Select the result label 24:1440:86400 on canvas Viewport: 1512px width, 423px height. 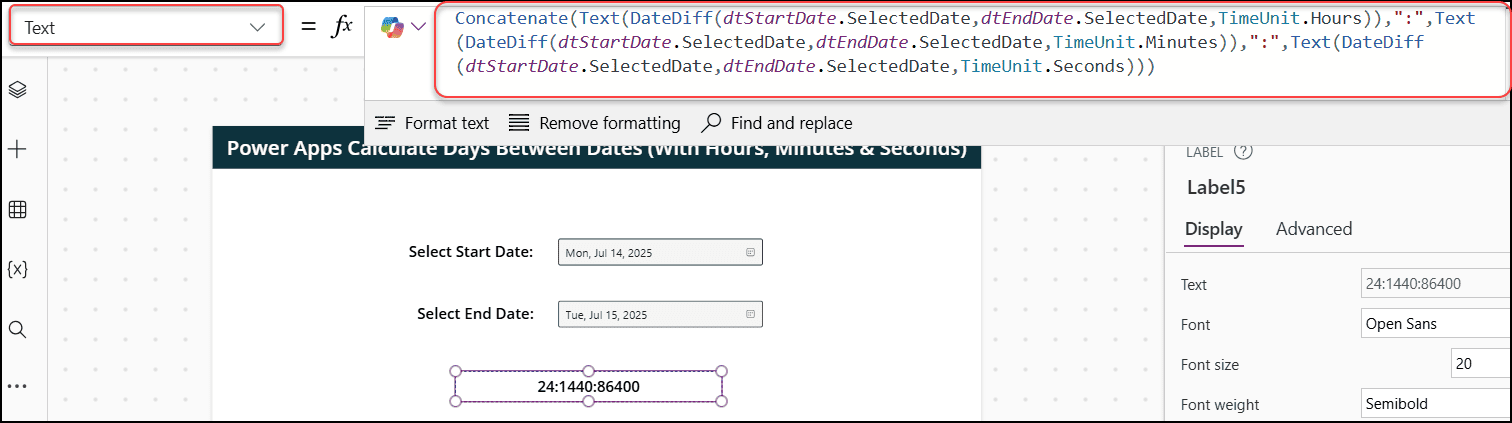coord(588,386)
